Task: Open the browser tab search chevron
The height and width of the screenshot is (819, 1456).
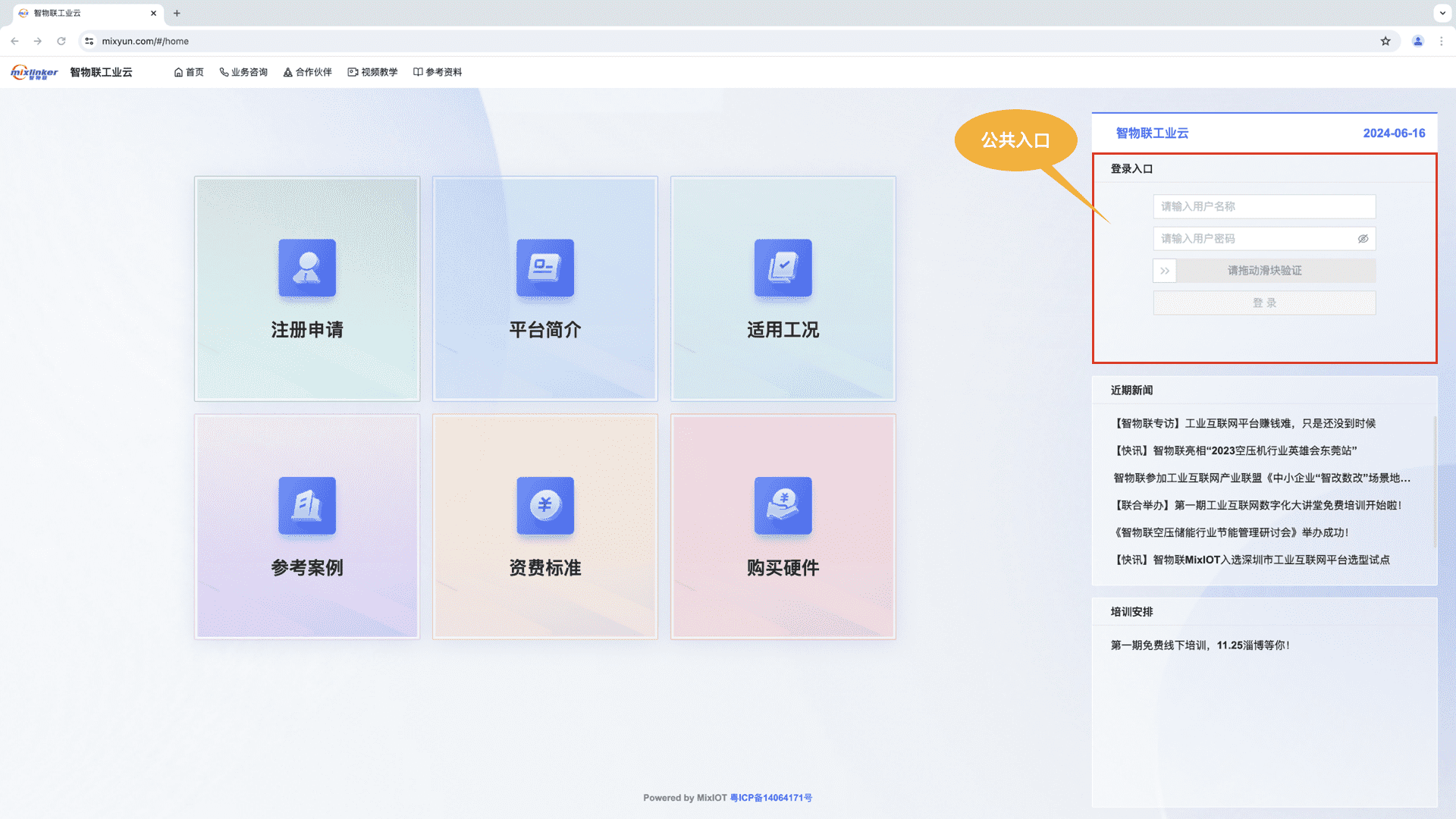Action: (x=1442, y=13)
